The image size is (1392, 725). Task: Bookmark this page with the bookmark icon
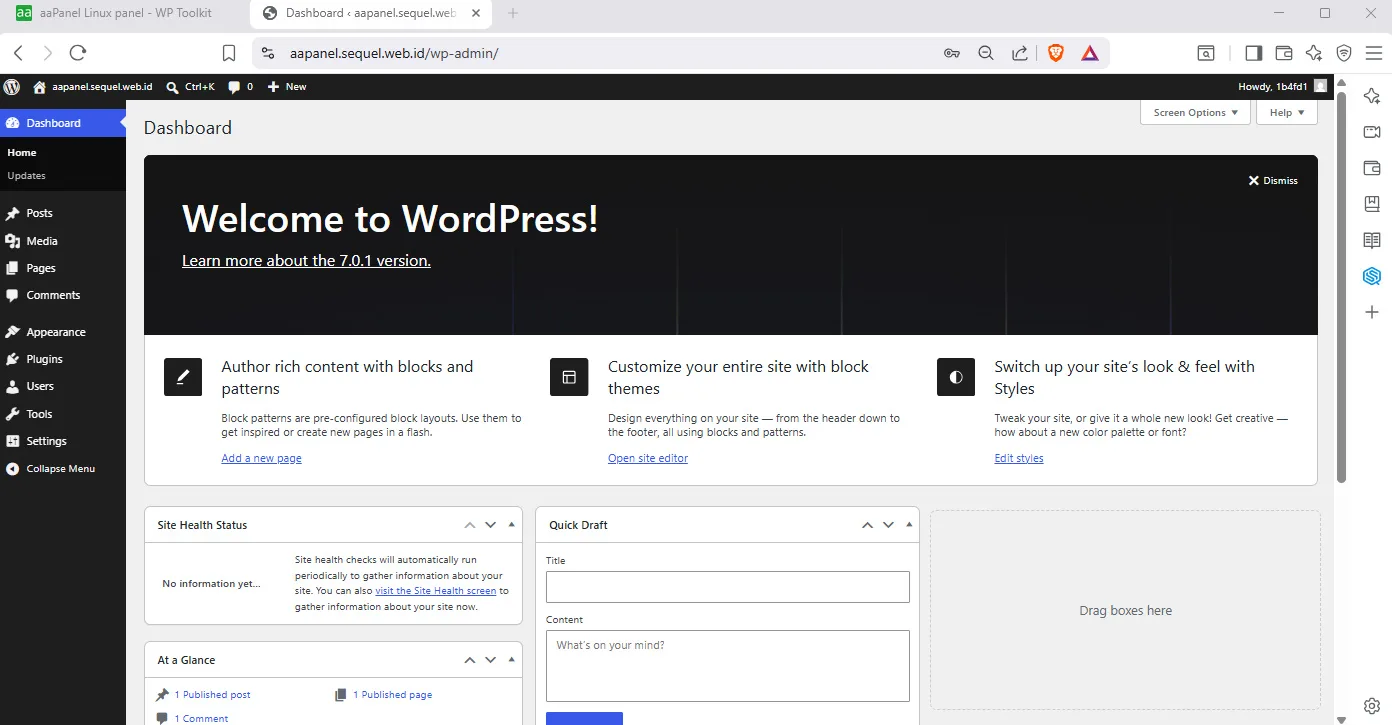229,53
